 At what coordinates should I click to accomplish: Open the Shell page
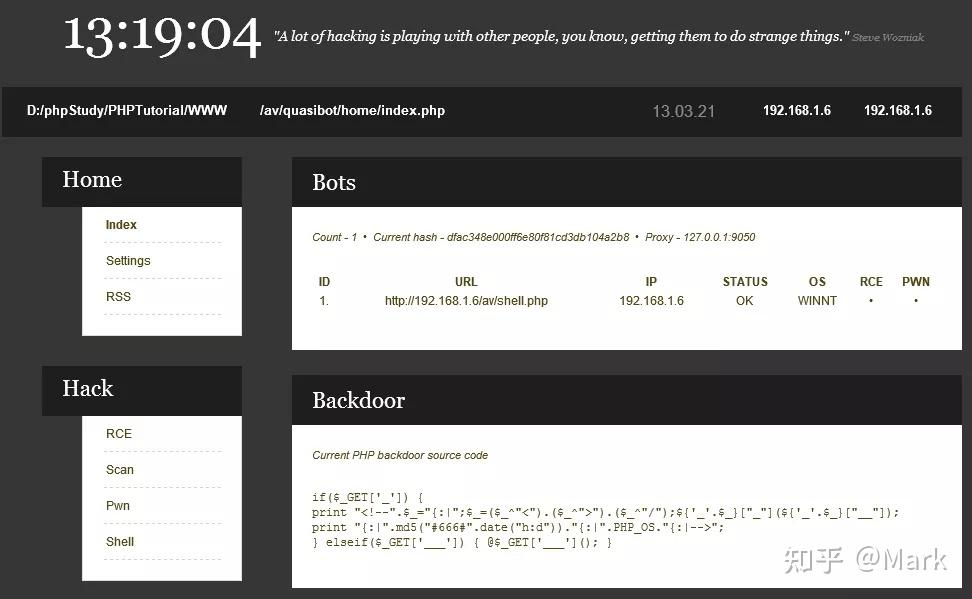click(x=119, y=541)
